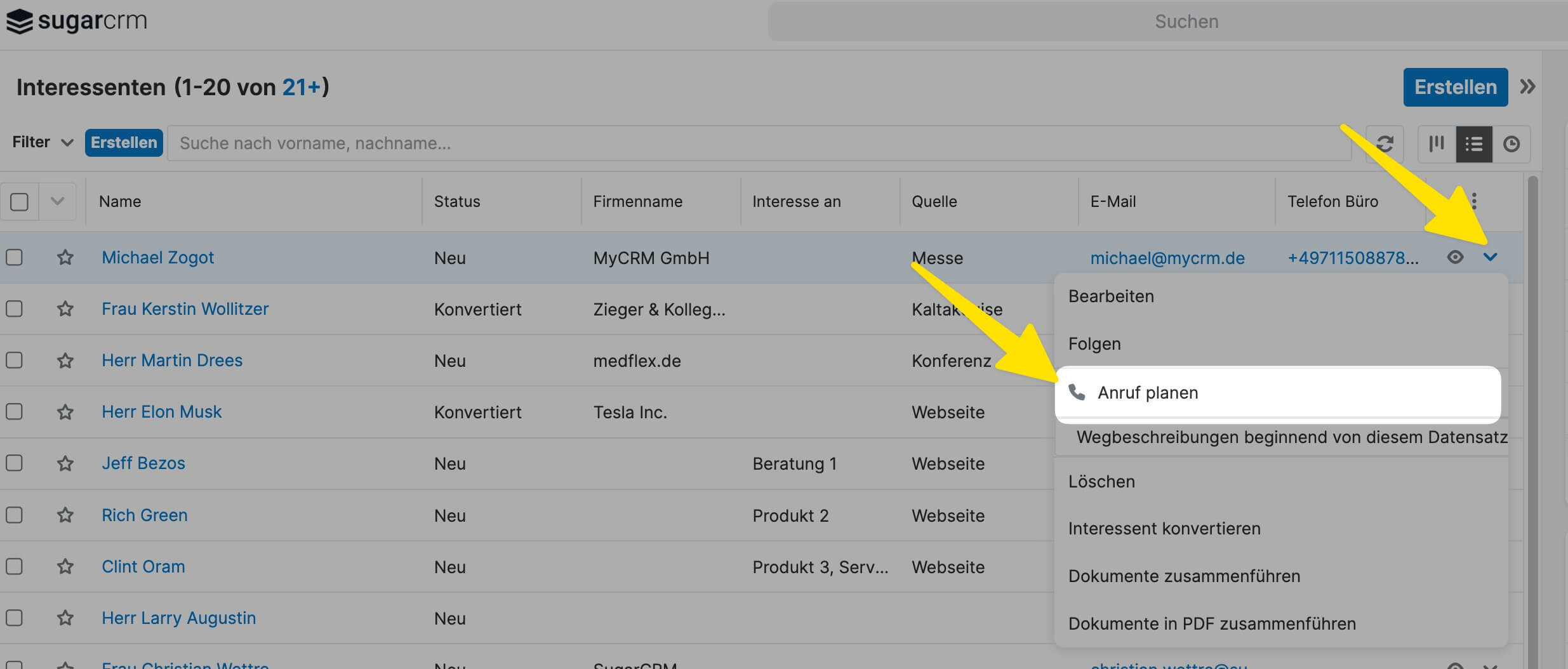This screenshot has height=669, width=1568.
Task: Check the select-all checkbox in header
Action: pos(19,202)
